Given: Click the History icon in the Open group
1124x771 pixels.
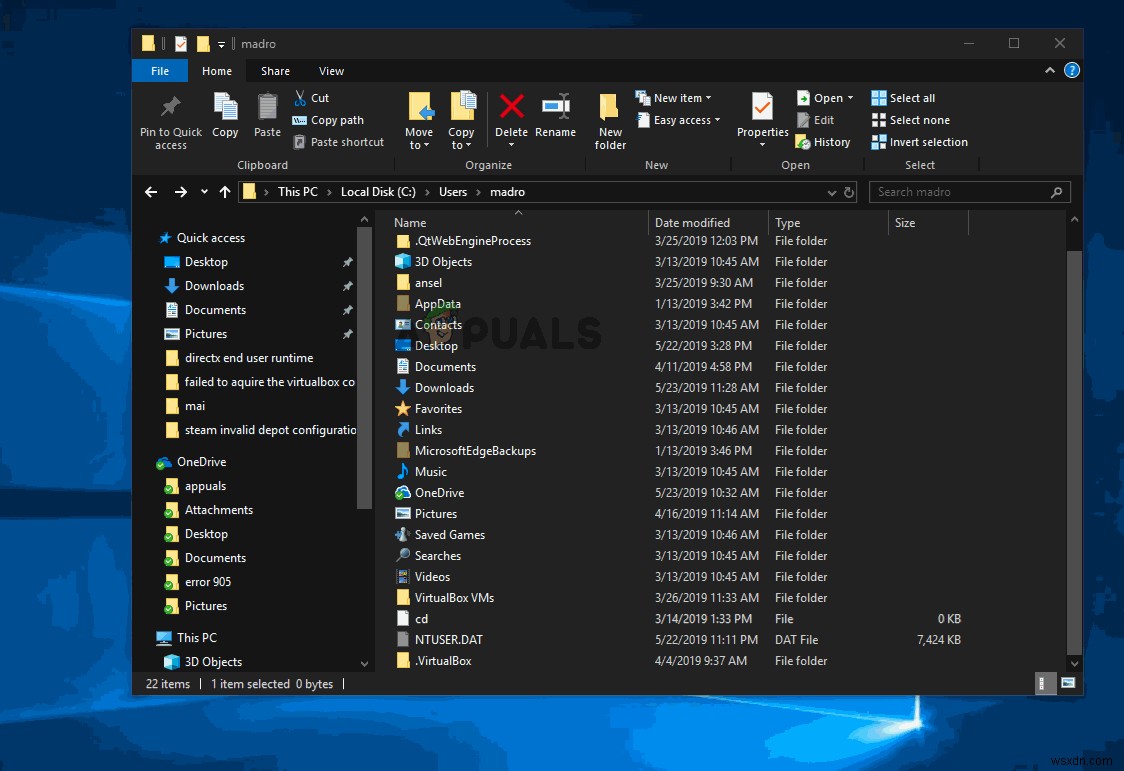Looking at the screenshot, I should point(823,141).
